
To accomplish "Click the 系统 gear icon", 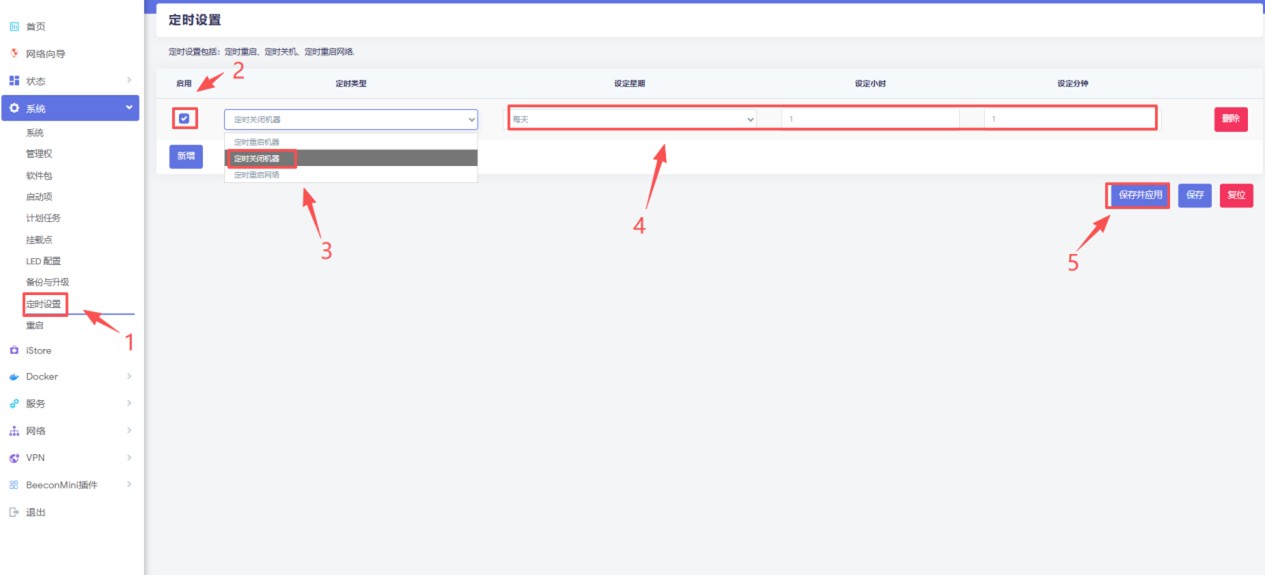I will coord(14,108).
